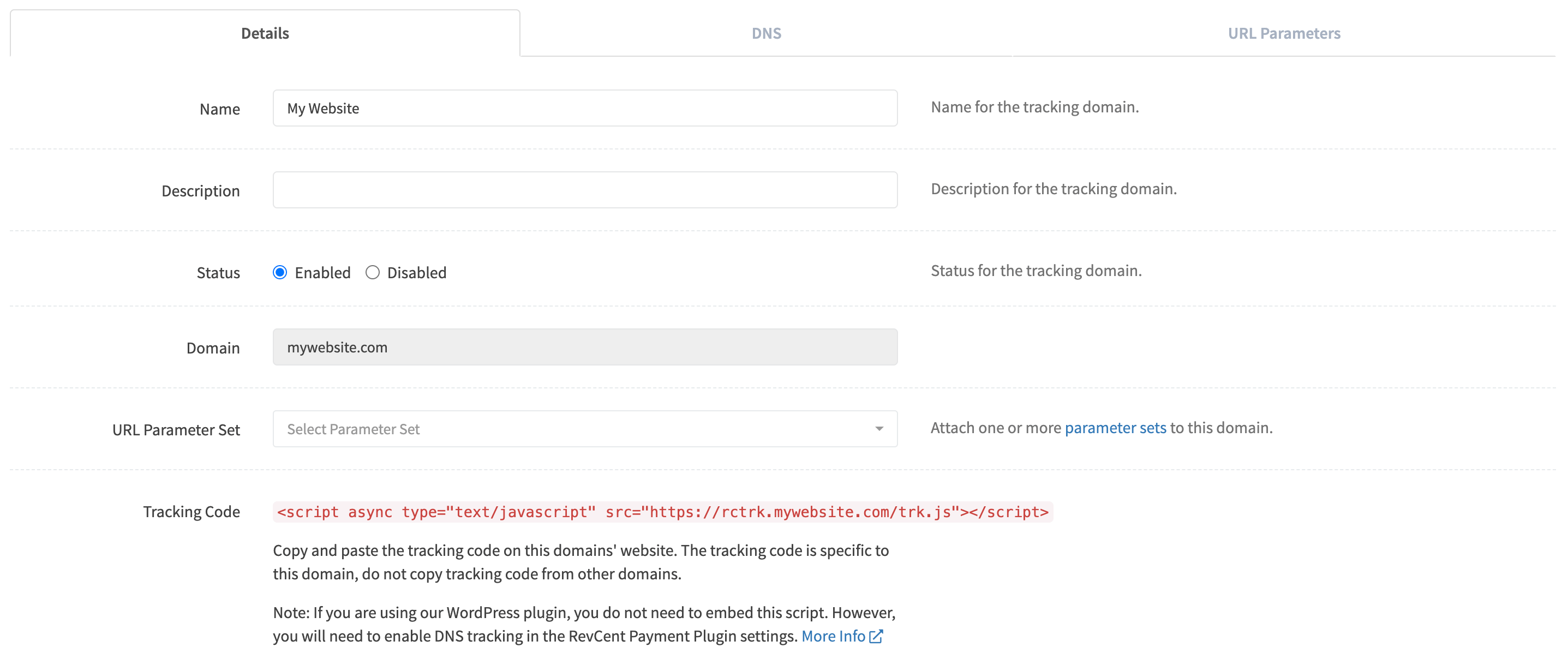Screen dimensions: 1568x671
Task: Switch to the Details tab
Action: (x=265, y=33)
